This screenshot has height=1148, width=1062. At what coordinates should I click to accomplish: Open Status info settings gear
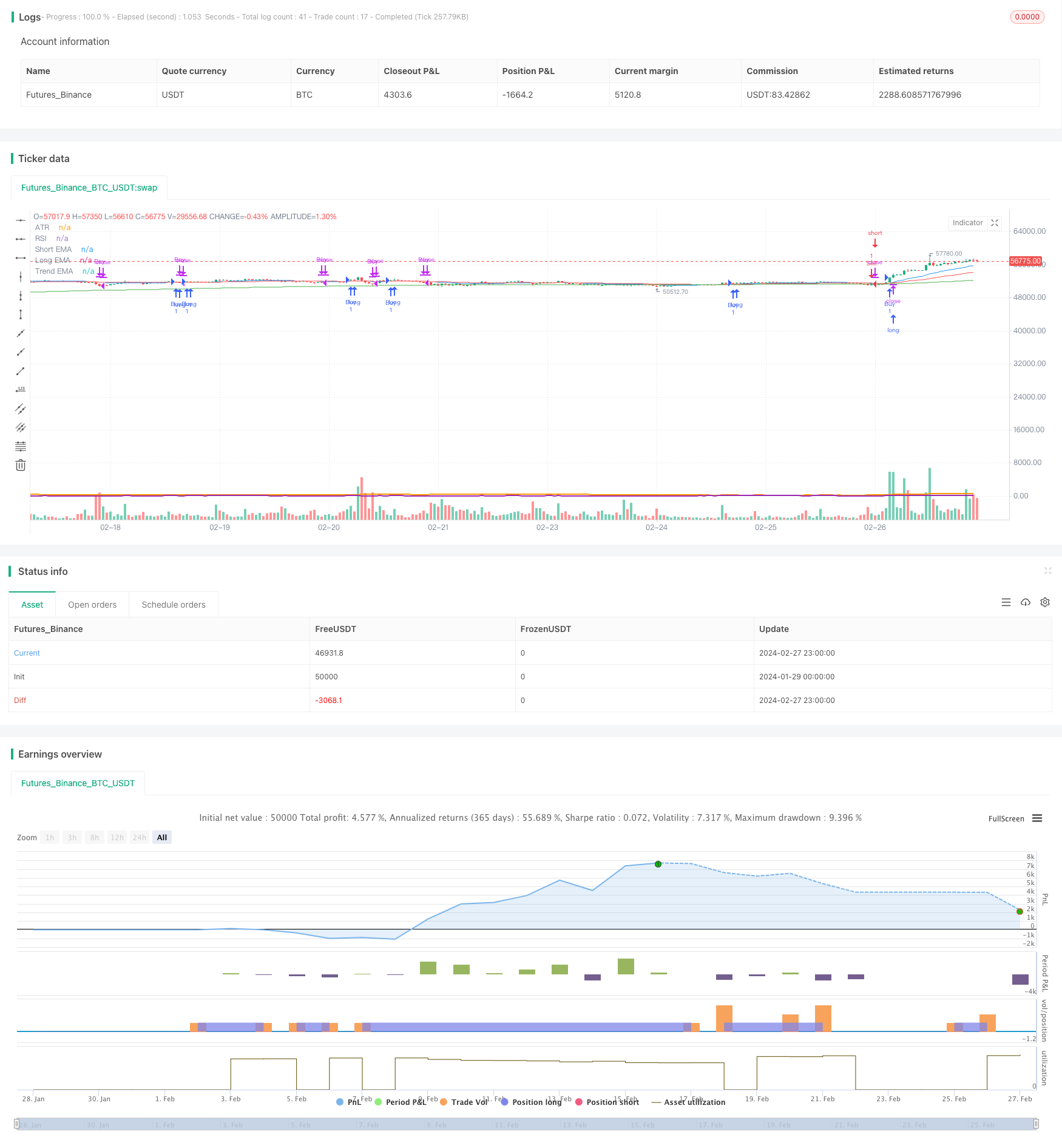pyautogui.click(x=1045, y=602)
